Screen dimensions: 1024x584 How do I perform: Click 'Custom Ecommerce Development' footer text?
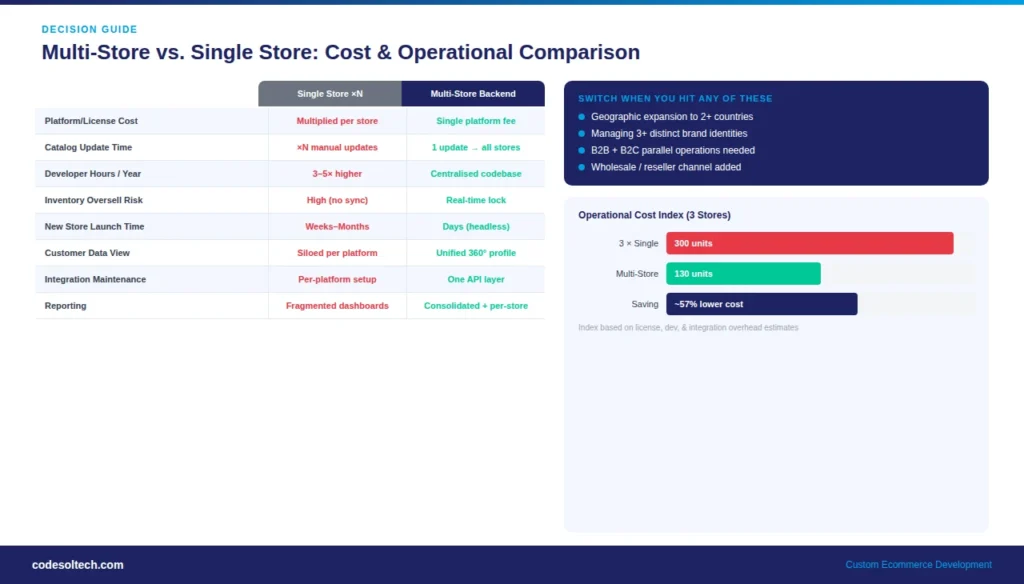pyautogui.click(x=918, y=564)
